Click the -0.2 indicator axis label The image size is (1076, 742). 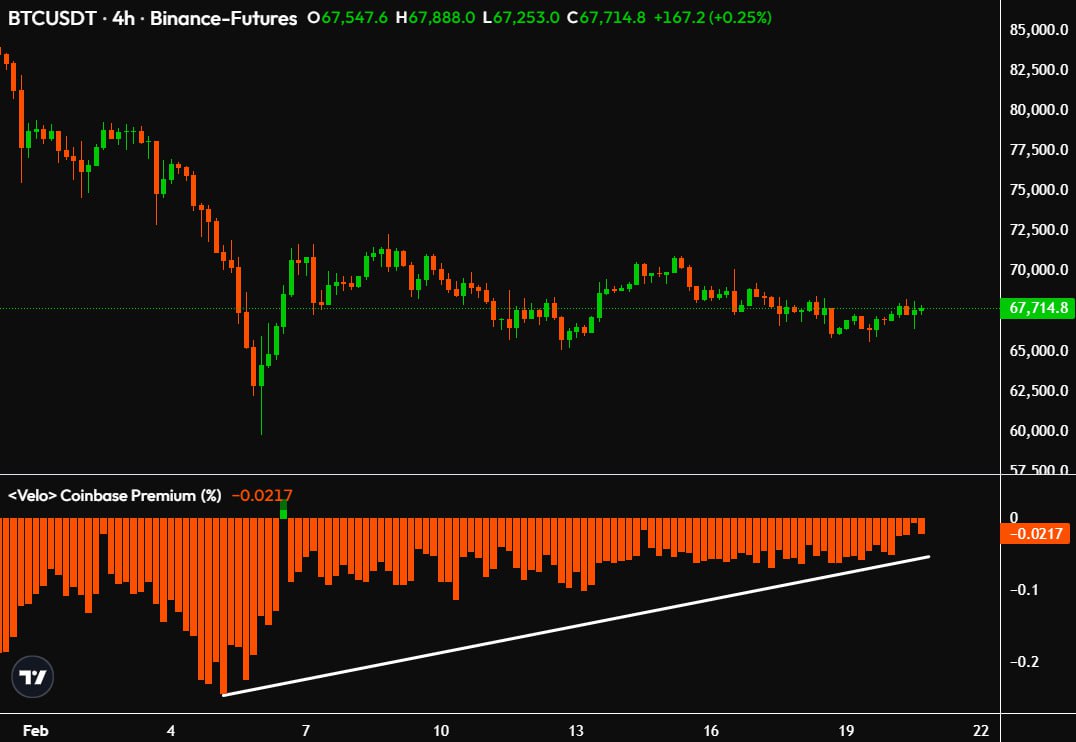(1024, 662)
